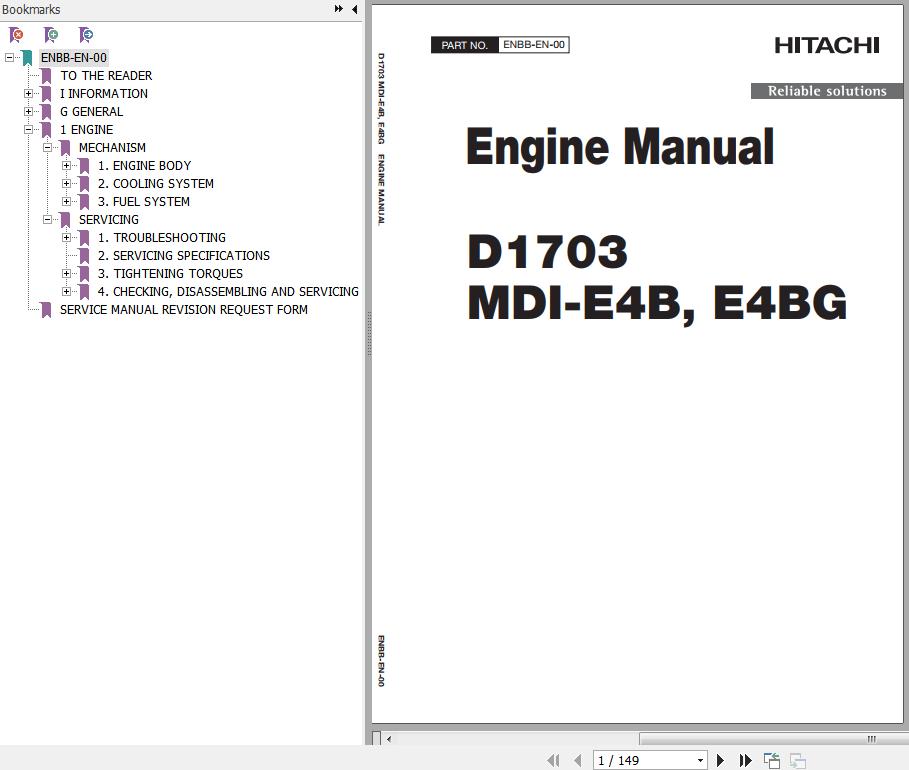The height and width of the screenshot is (770, 909).
Task: Go to the next page
Action: tap(720, 761)
